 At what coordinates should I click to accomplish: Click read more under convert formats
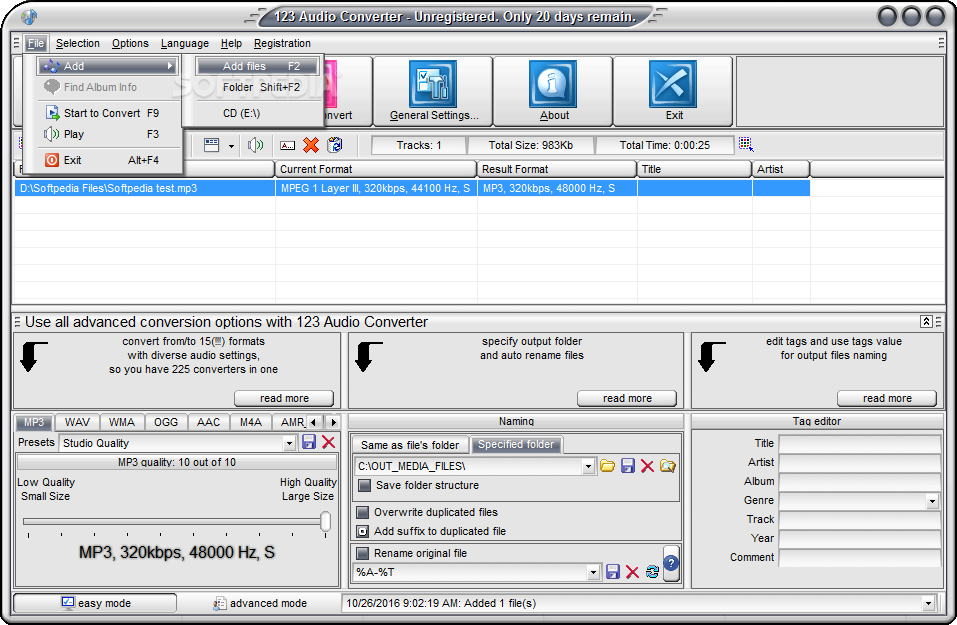point(284,398)
